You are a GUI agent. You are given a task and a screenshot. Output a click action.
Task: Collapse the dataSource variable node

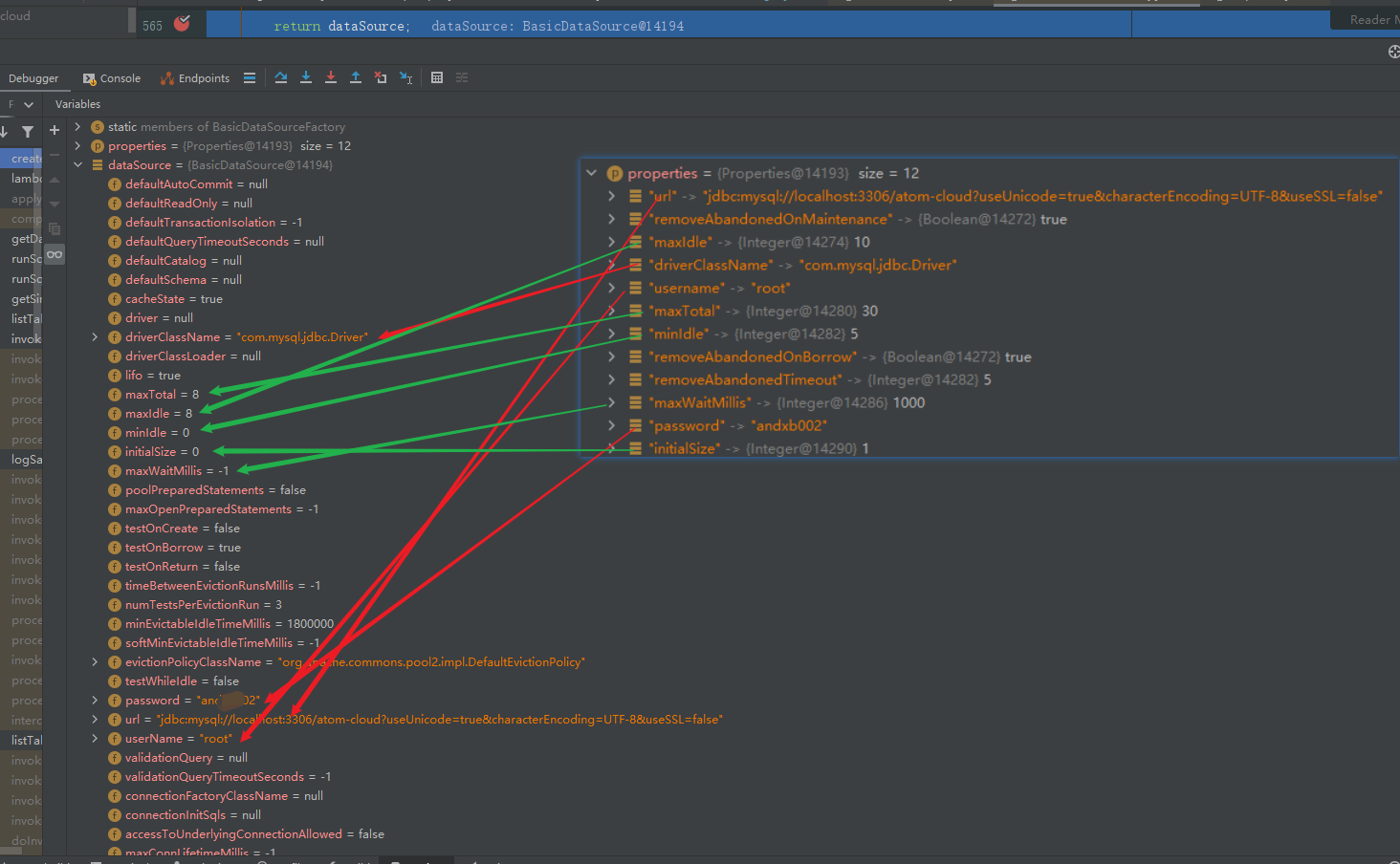(77, 164)
